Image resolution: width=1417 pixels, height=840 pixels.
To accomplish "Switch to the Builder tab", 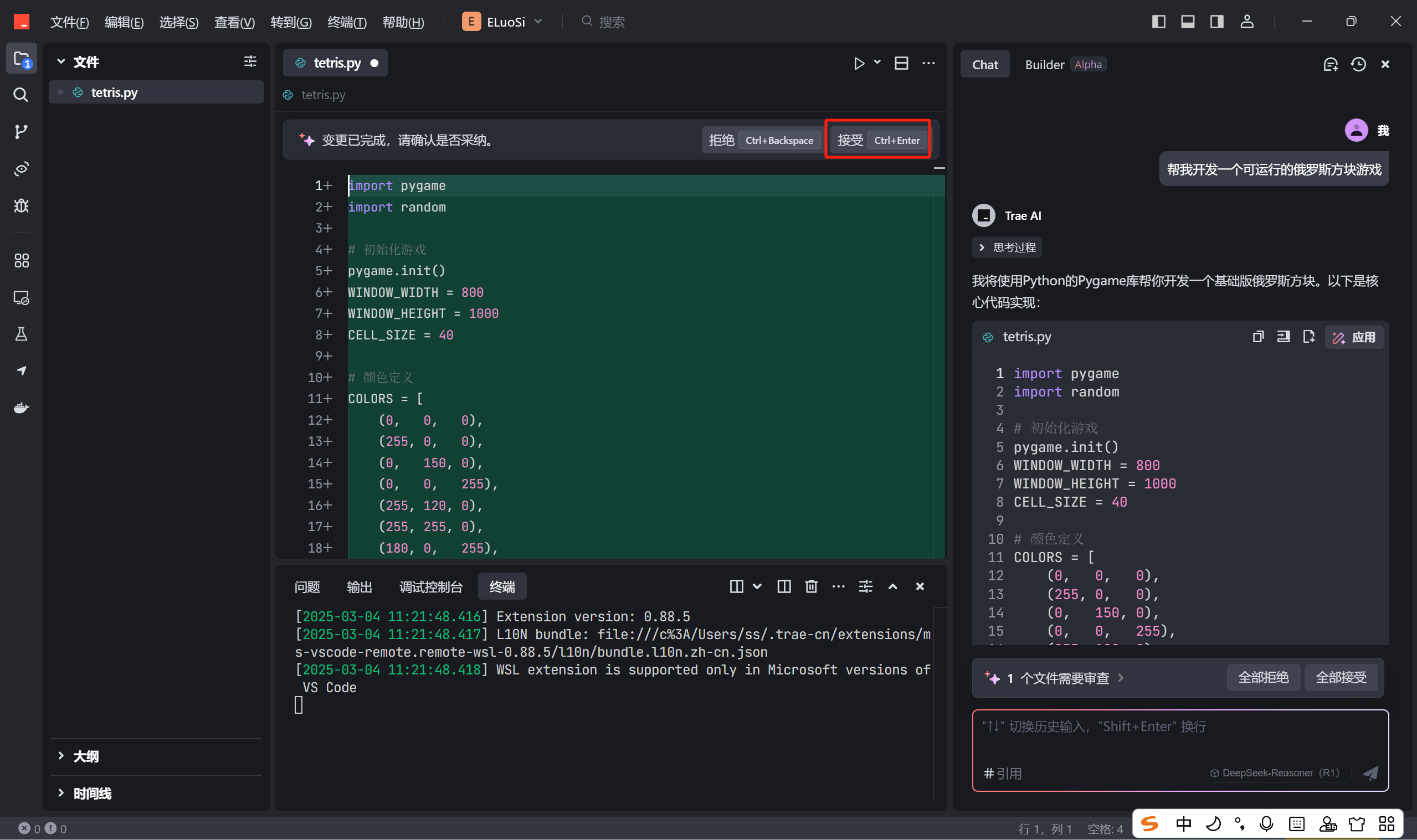I will (x=1044, y=65).
